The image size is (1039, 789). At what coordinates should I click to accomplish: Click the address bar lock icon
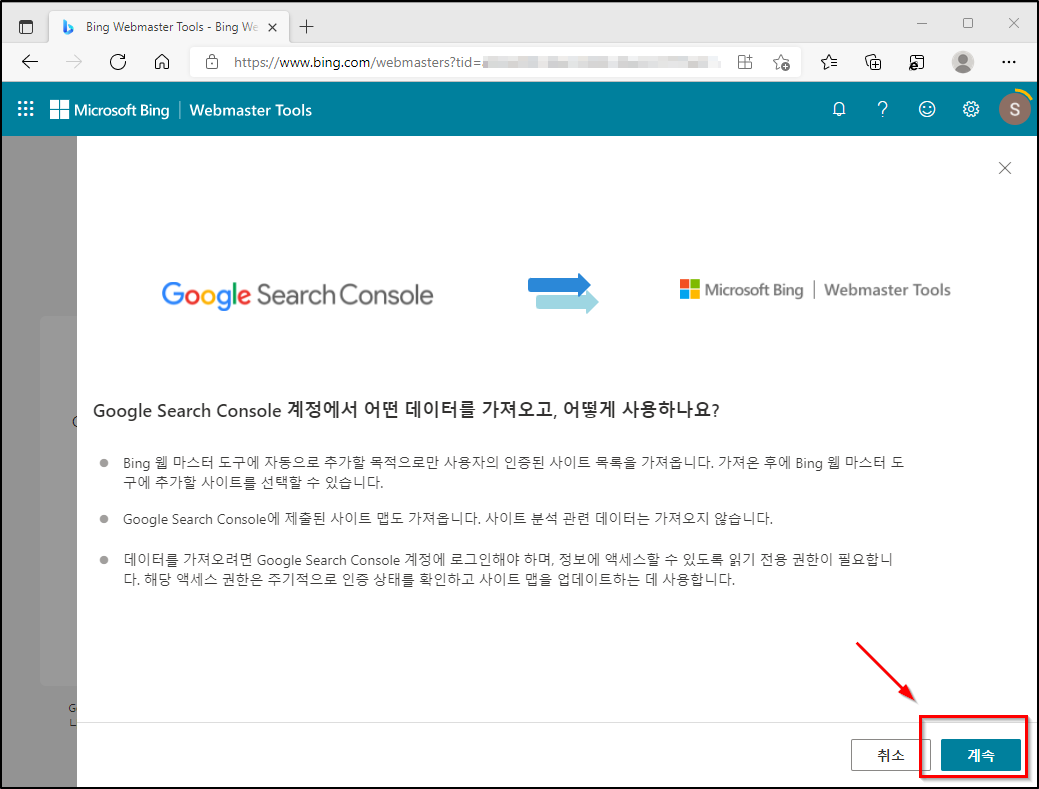tap(212, 62)
